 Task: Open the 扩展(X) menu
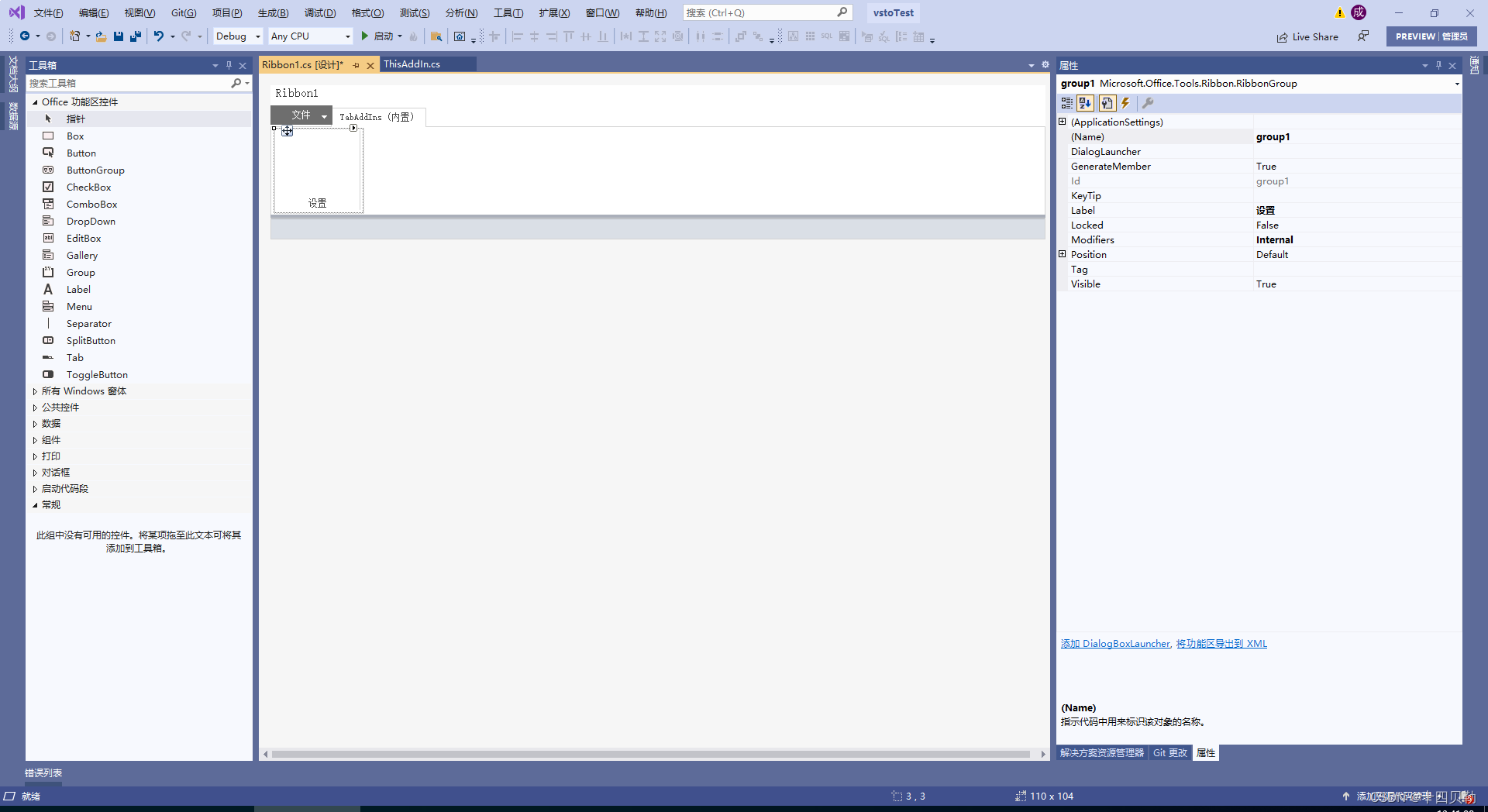point(554,13)
